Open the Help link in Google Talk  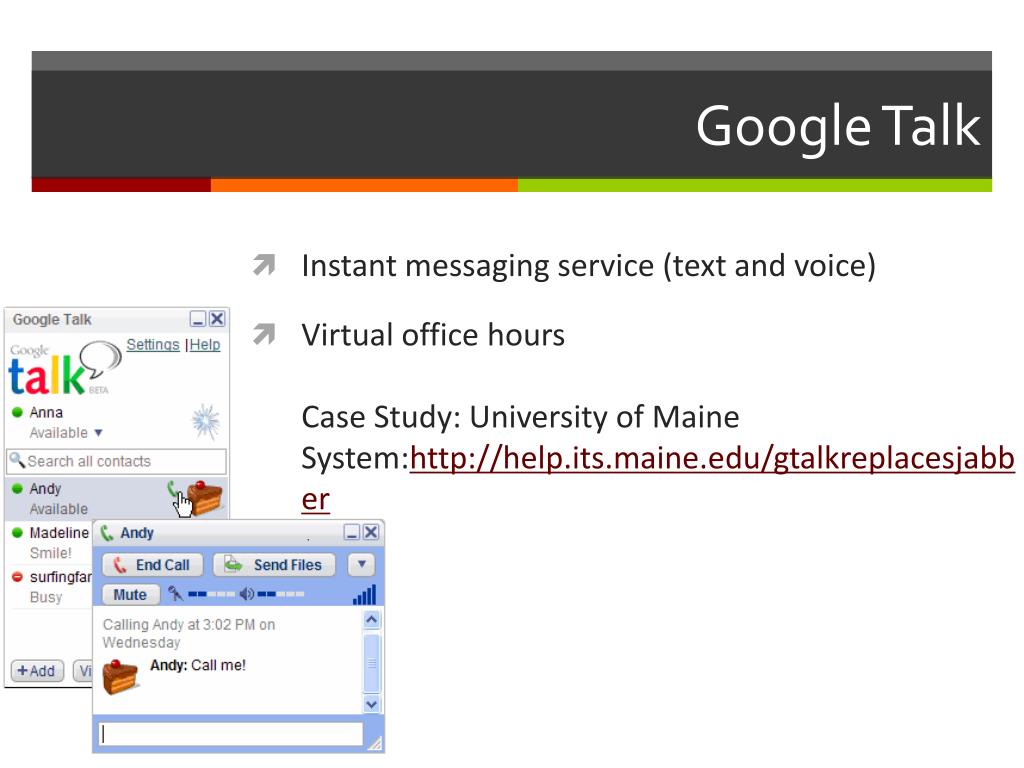click(205, 345)
